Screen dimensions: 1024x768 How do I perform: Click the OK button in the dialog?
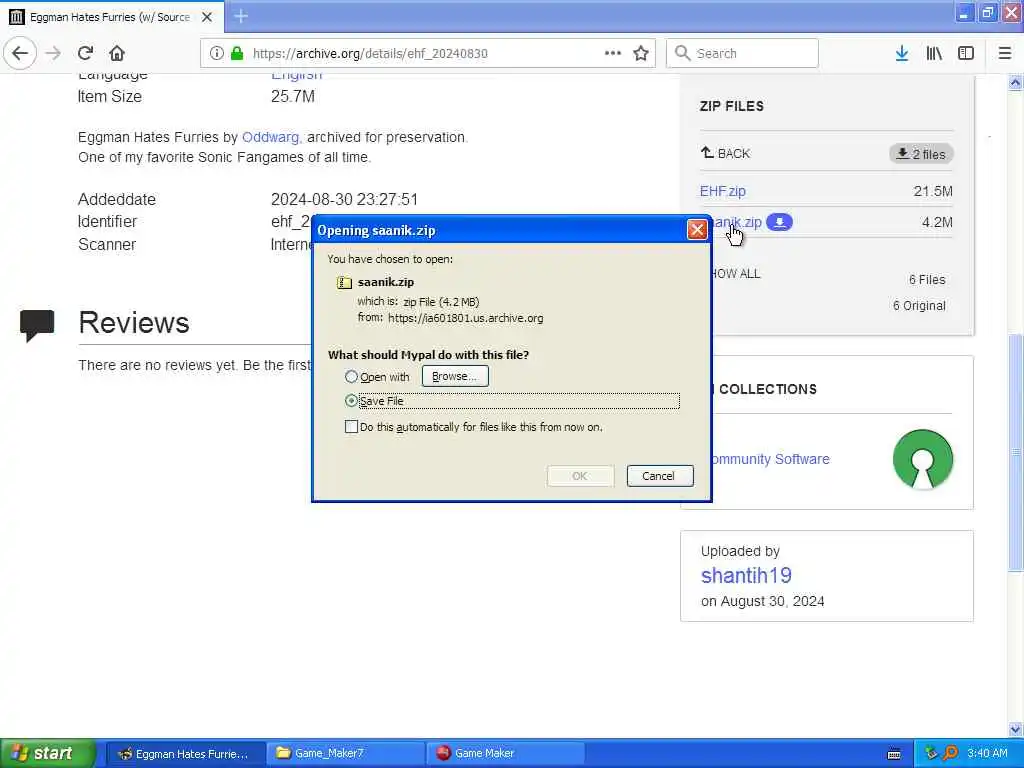click(x=580, y=475)
